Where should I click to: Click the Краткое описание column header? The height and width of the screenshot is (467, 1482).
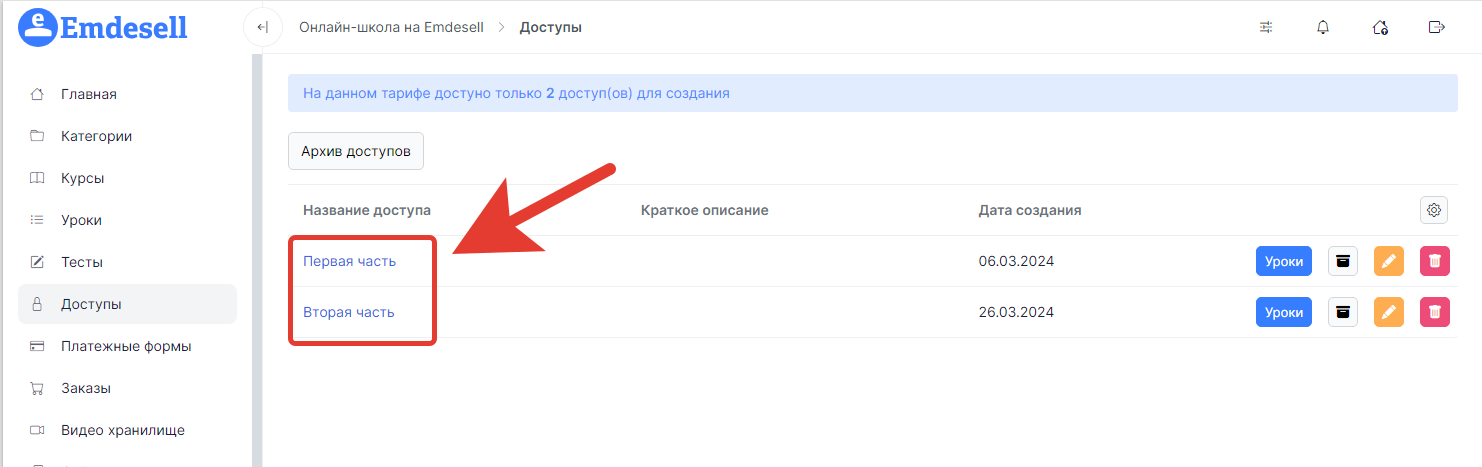coord(704,210)
